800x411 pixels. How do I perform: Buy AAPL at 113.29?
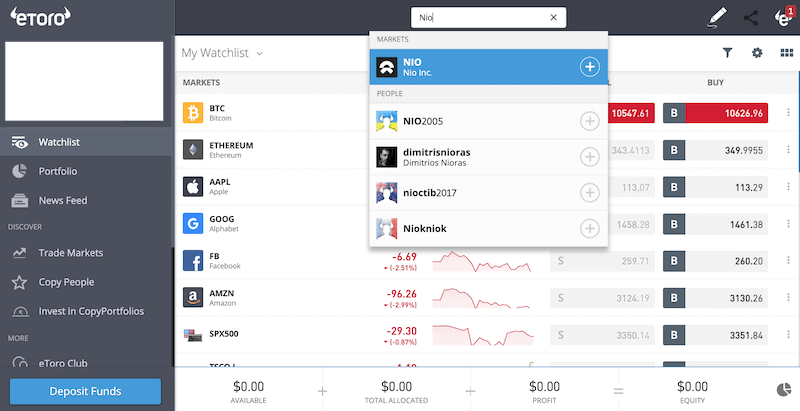tap(715, 187)
